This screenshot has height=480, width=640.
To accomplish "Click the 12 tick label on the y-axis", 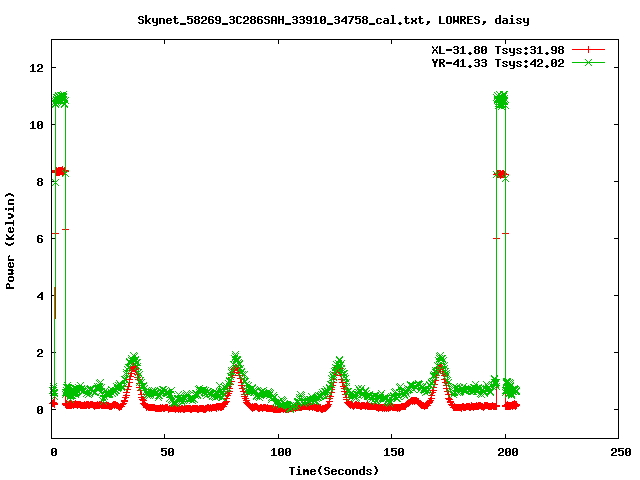I will pyautogui.click(x=36, y=68).
